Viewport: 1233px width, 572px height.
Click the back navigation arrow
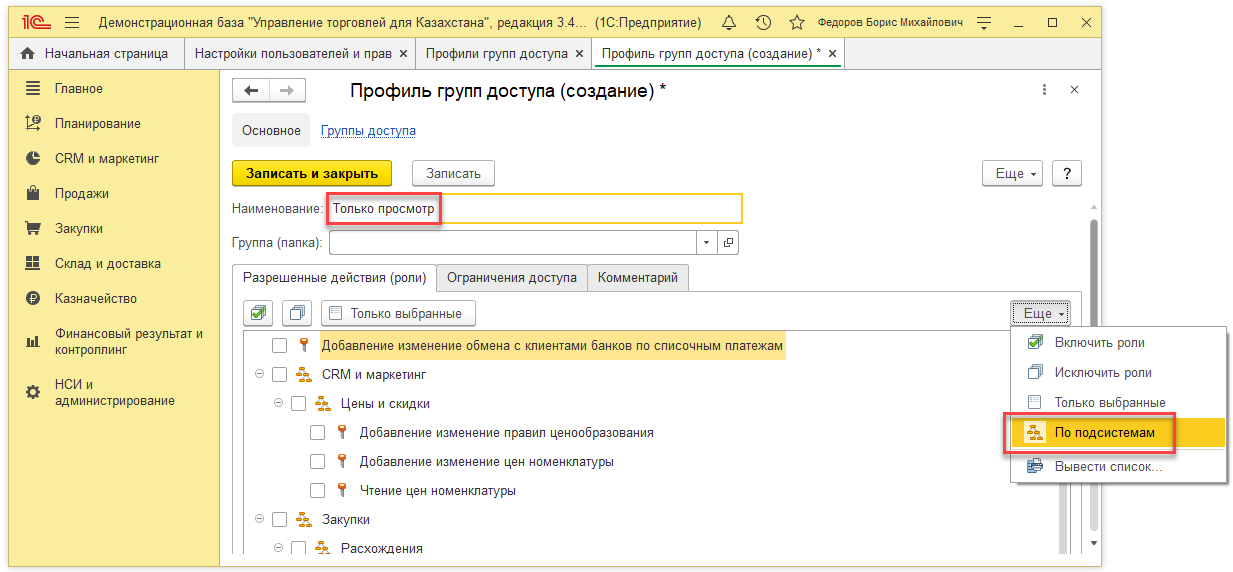click(x=251, y=91)
